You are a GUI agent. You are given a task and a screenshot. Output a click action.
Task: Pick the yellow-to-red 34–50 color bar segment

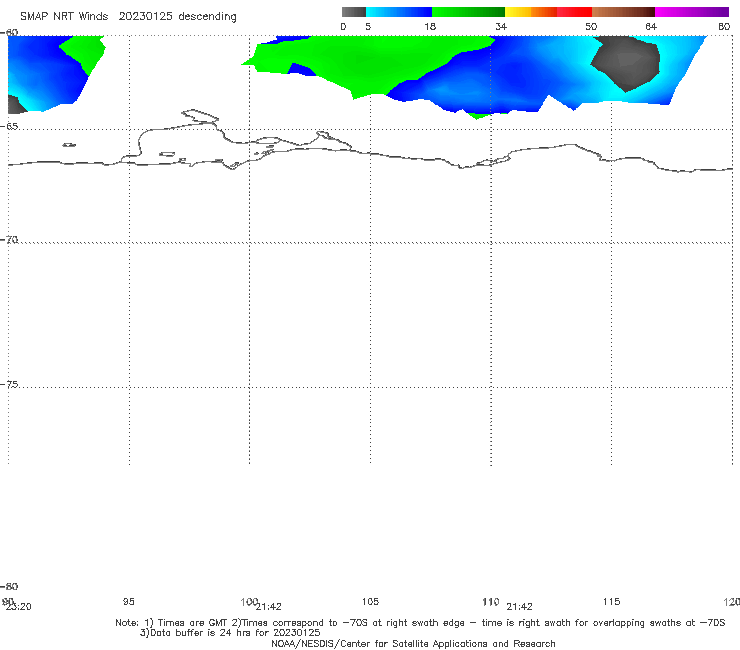coord(548,12)
